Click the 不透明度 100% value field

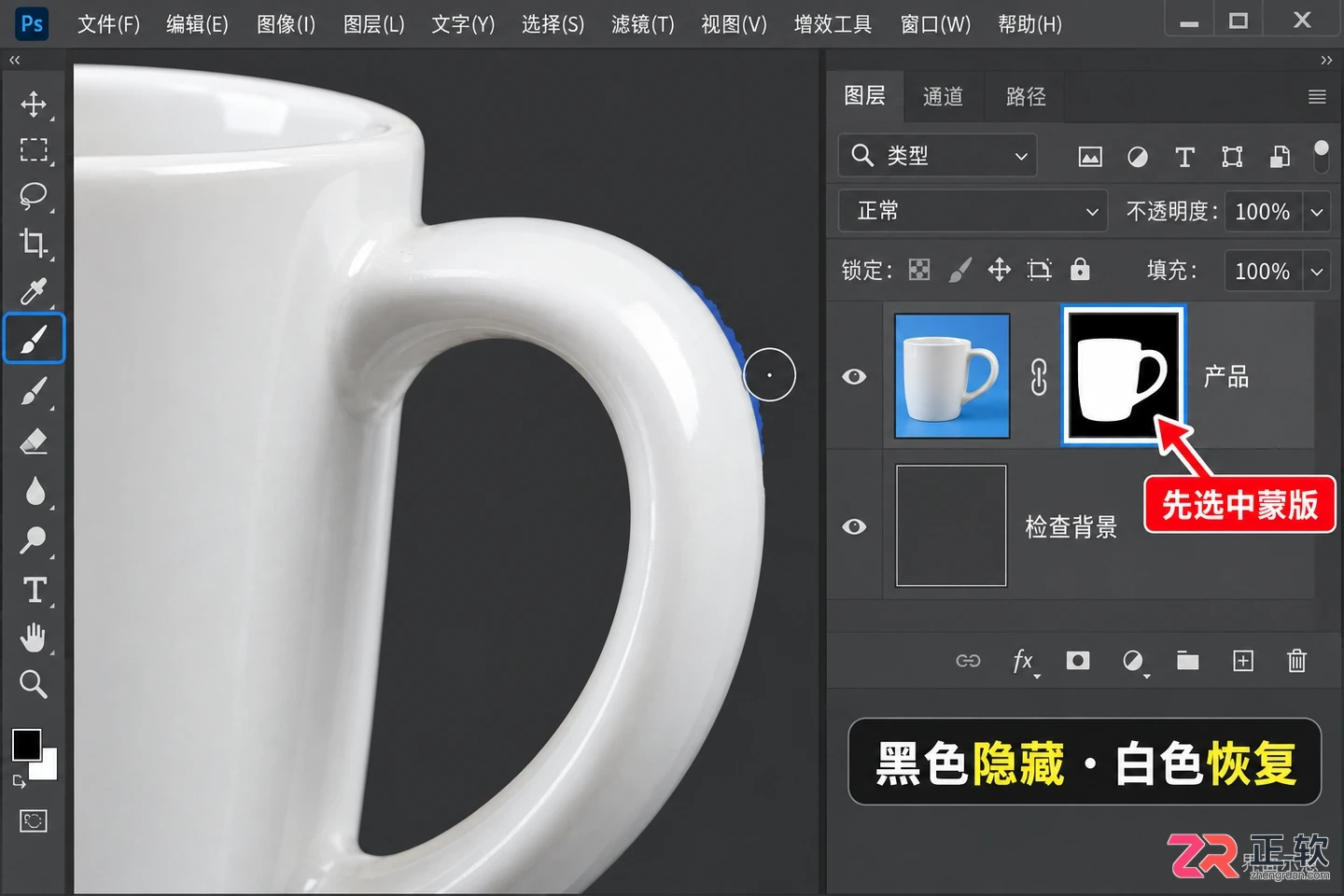1263,212
